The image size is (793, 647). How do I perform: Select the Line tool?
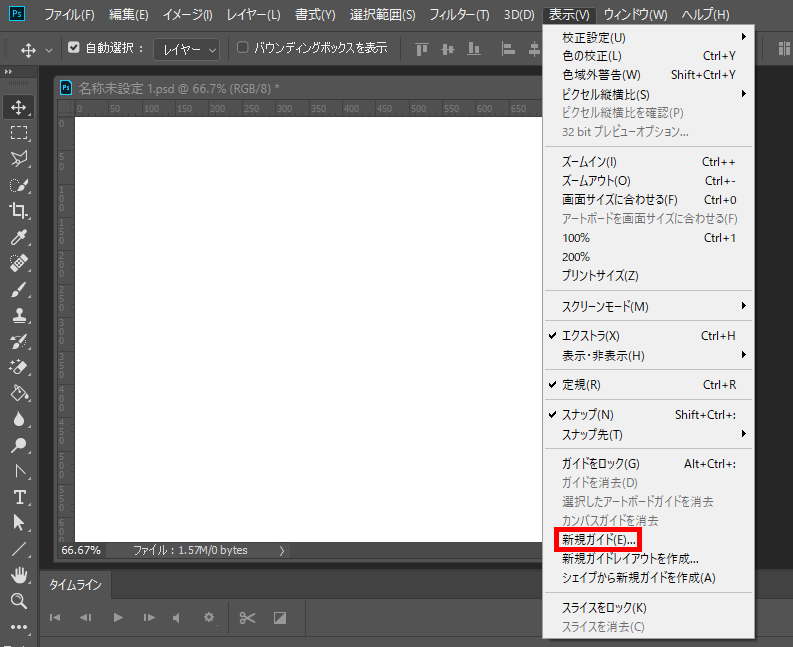[x=19, y=549]
